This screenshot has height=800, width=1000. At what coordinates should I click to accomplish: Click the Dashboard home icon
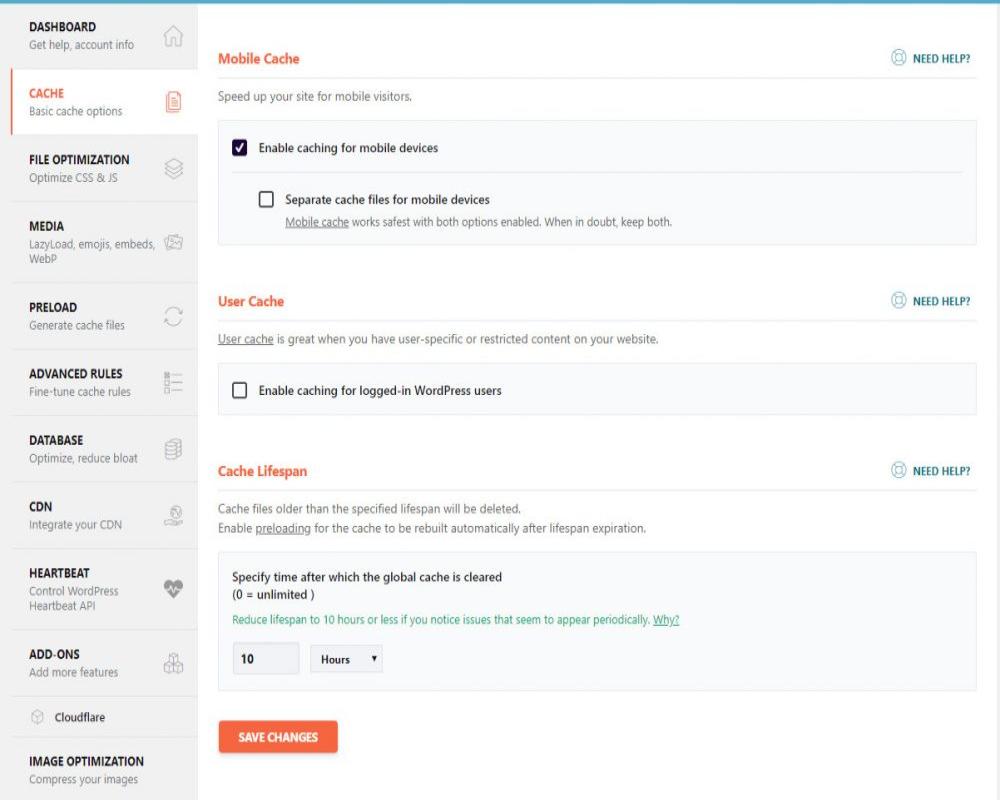tap(173, 36)
